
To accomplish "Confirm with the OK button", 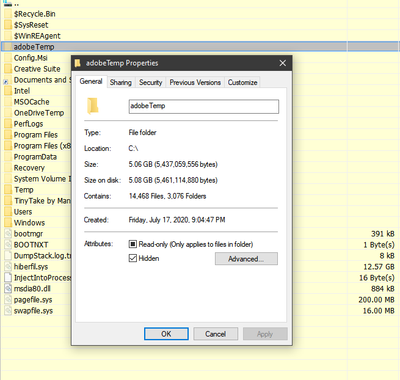I will point(166,334).
